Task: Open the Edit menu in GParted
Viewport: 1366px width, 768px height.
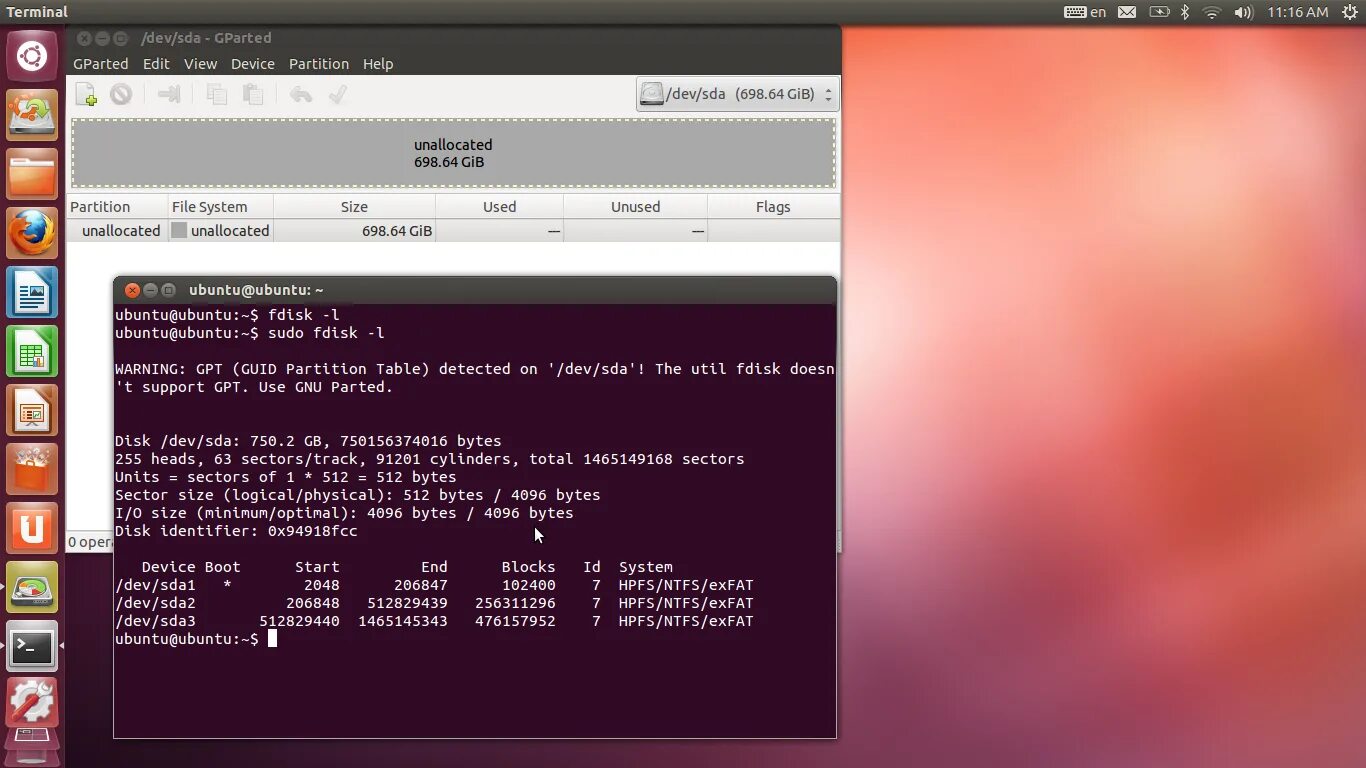Action: pyautogui.click(x=156, y=64)
